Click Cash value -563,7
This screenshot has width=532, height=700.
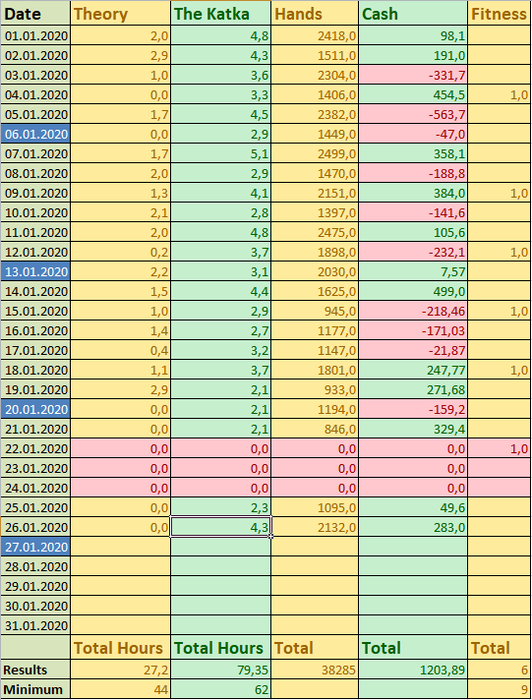pyautogui.click(x=413, y=114)
